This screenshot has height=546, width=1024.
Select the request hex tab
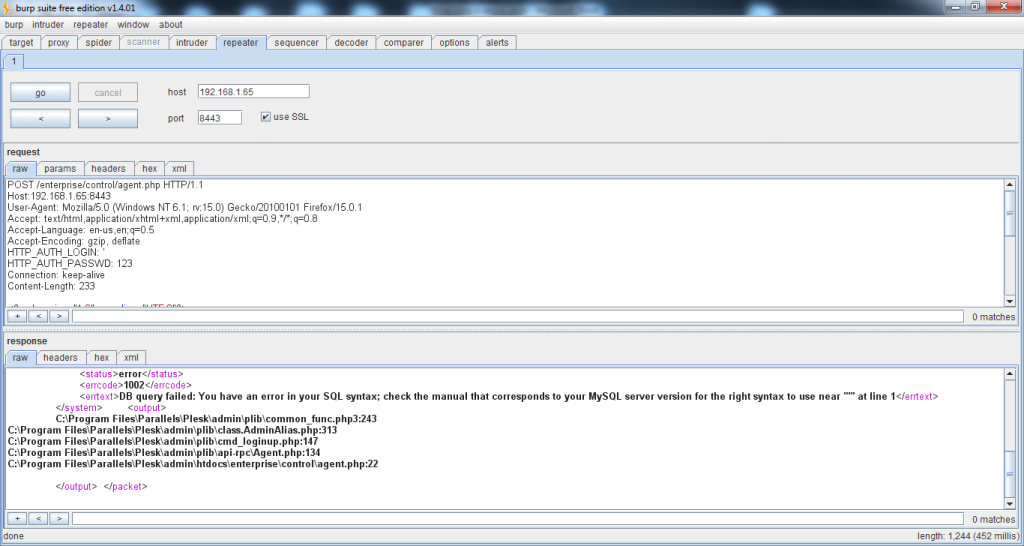(x=150, y=169)
